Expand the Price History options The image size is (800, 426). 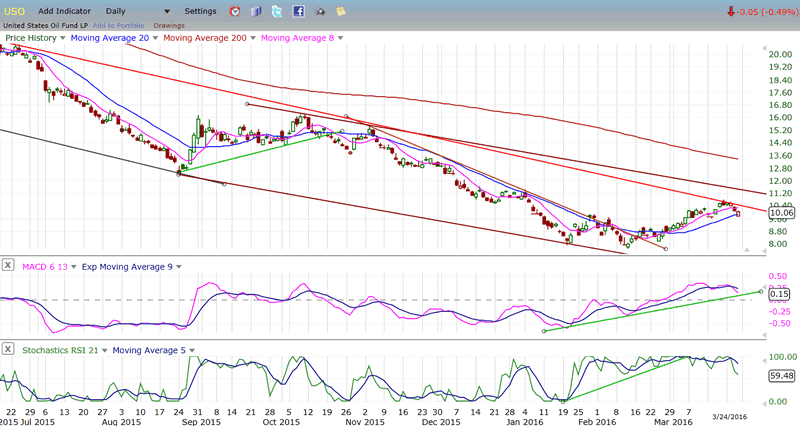tap(62, 38)
